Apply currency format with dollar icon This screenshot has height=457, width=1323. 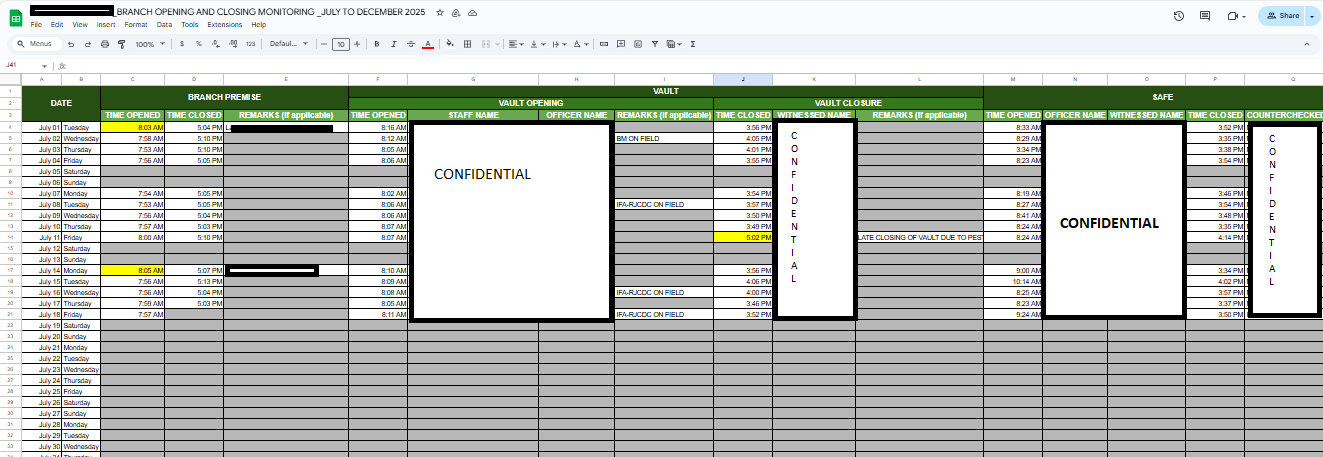(x=182, y=44)
